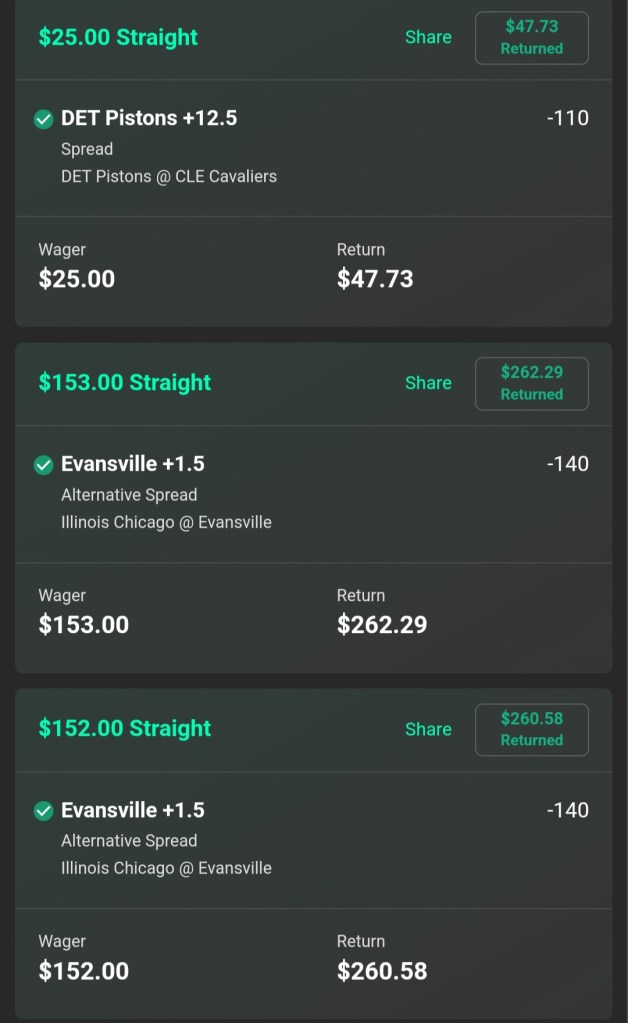Tap the $47.73 Returned badge

[x=531, y=38]
